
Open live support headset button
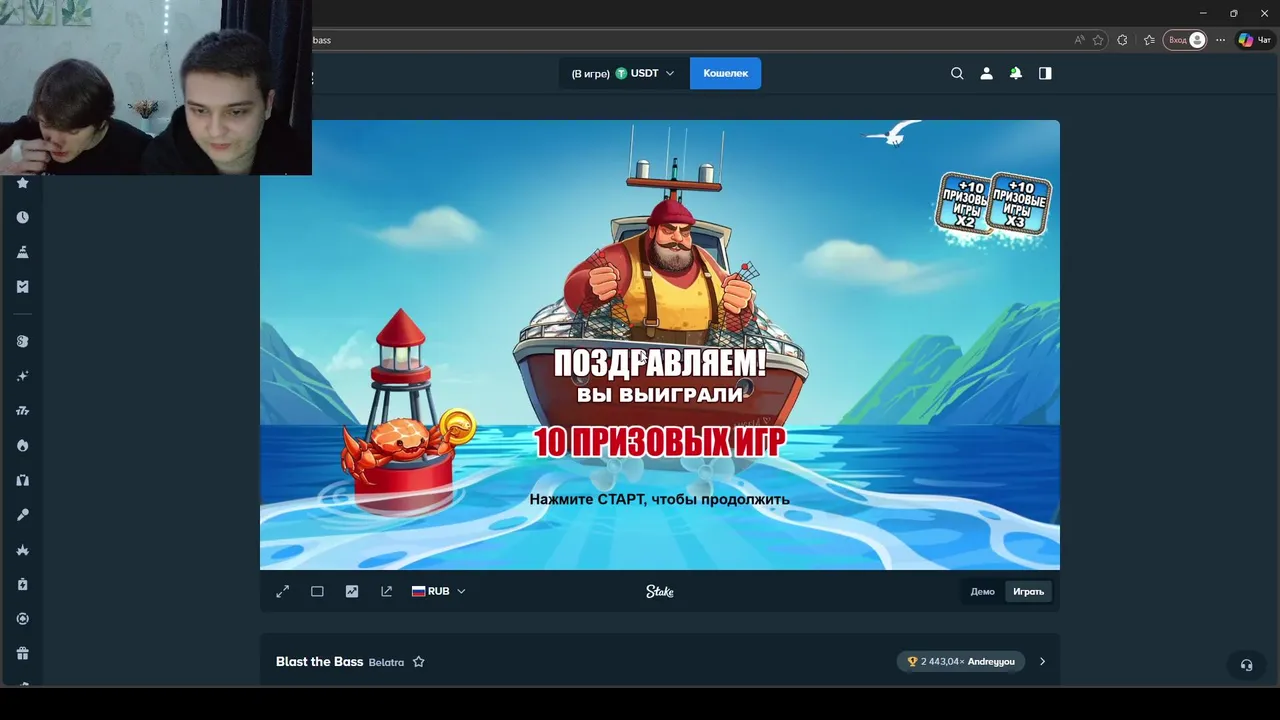[x=1246, y=664]
